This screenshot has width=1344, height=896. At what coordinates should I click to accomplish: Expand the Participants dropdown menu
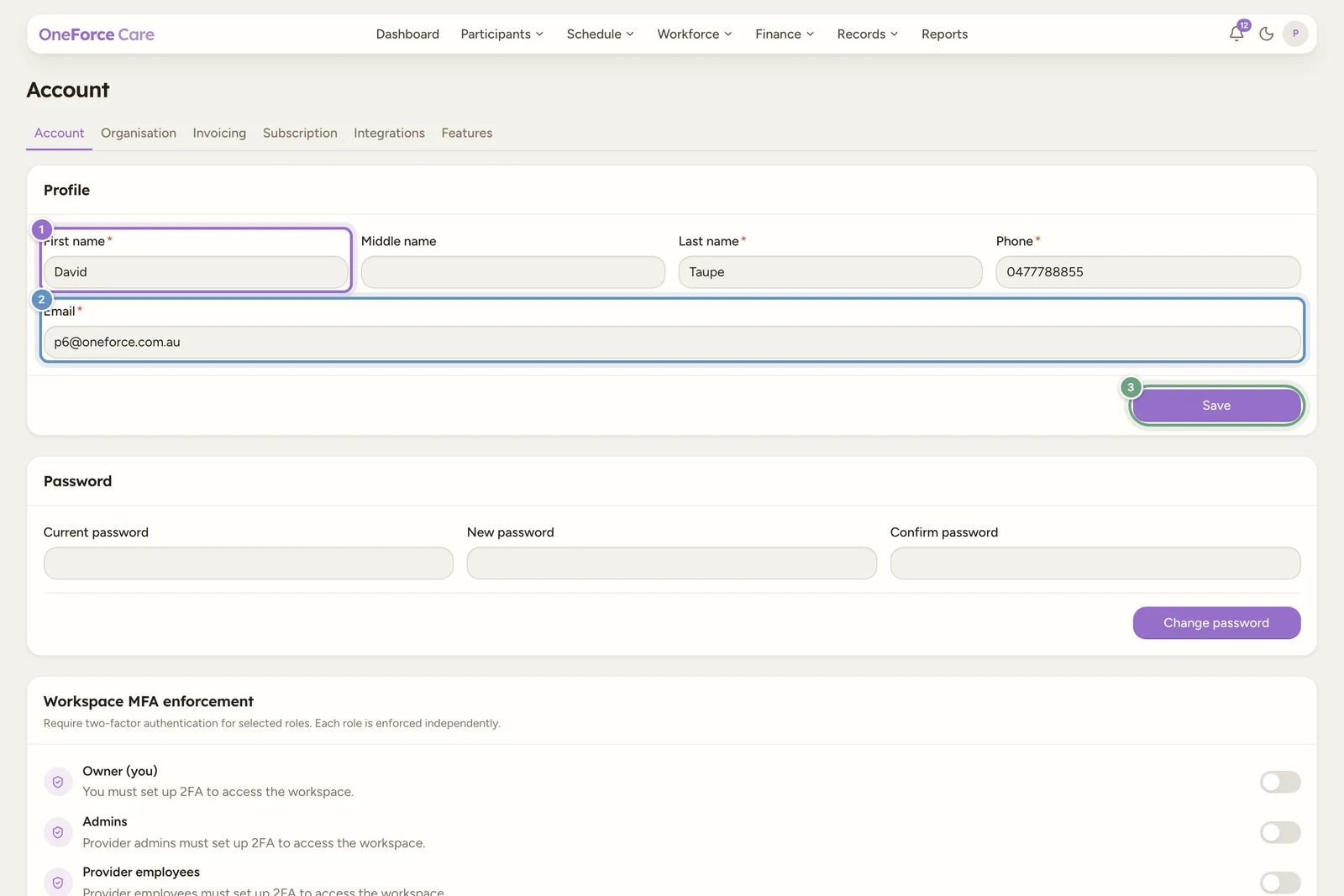coord(502,34)
